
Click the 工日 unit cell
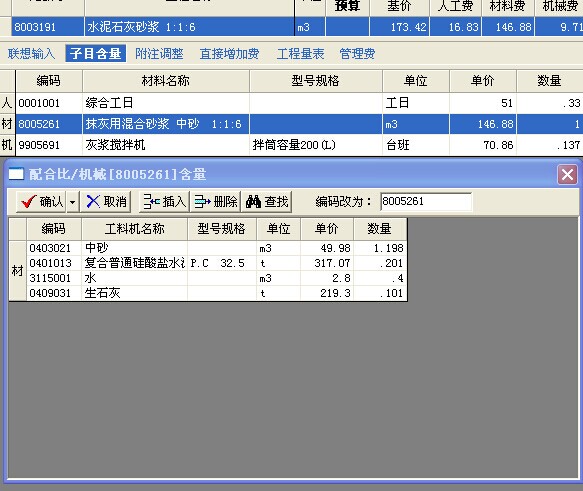416,103
